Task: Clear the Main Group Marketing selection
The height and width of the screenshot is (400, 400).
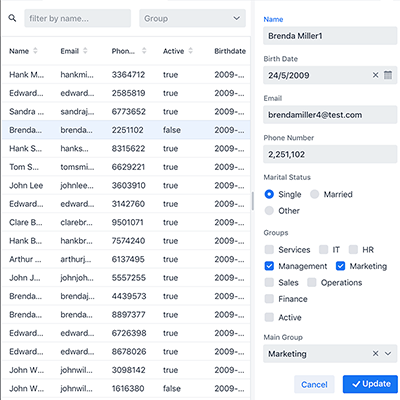Action: point(375,353)
